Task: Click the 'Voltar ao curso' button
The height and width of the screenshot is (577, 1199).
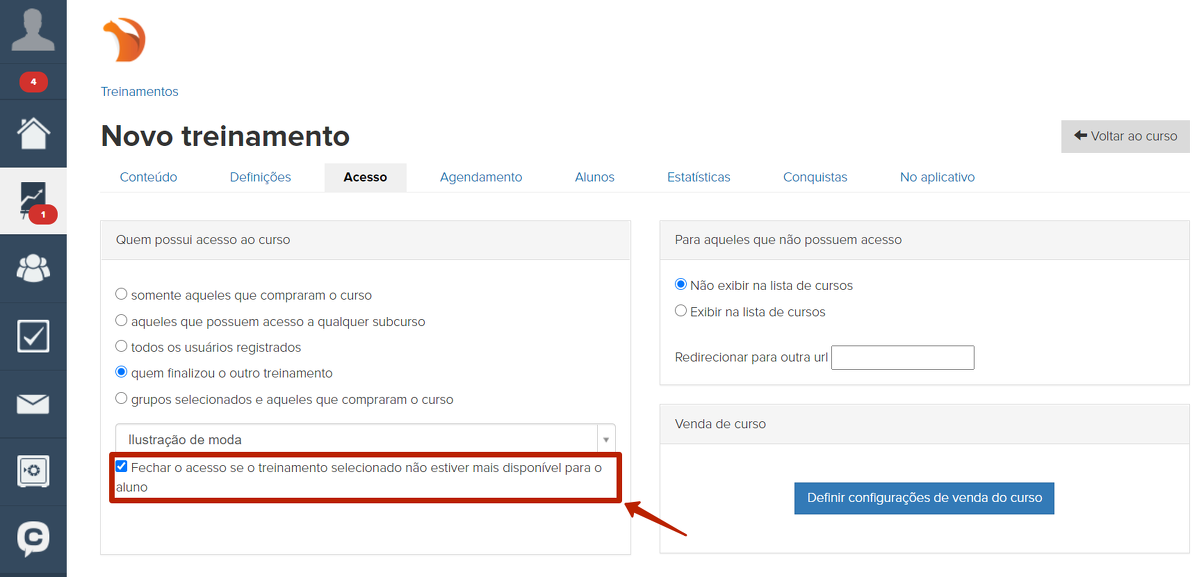Action: (x=1125, y=136)
